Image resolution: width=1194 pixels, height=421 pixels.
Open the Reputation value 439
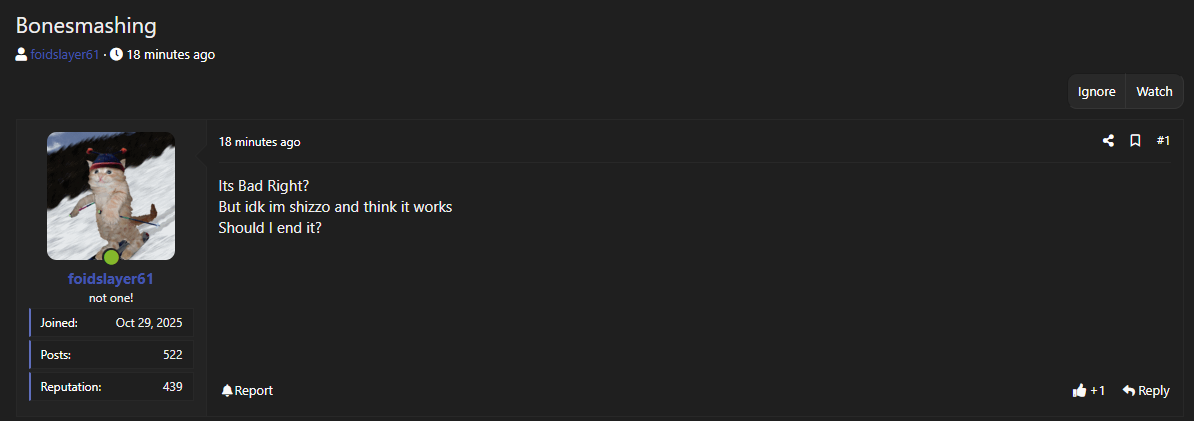pyautogui.click(x=172, y=386)
